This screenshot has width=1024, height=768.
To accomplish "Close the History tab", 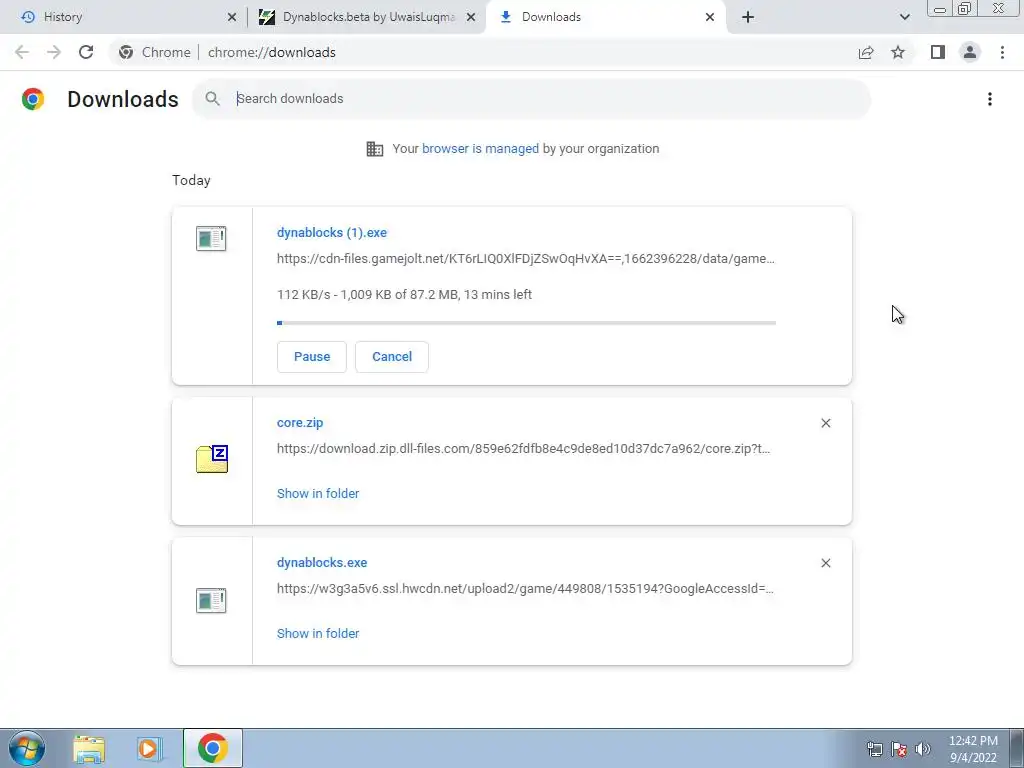I will tap(232, 18).
